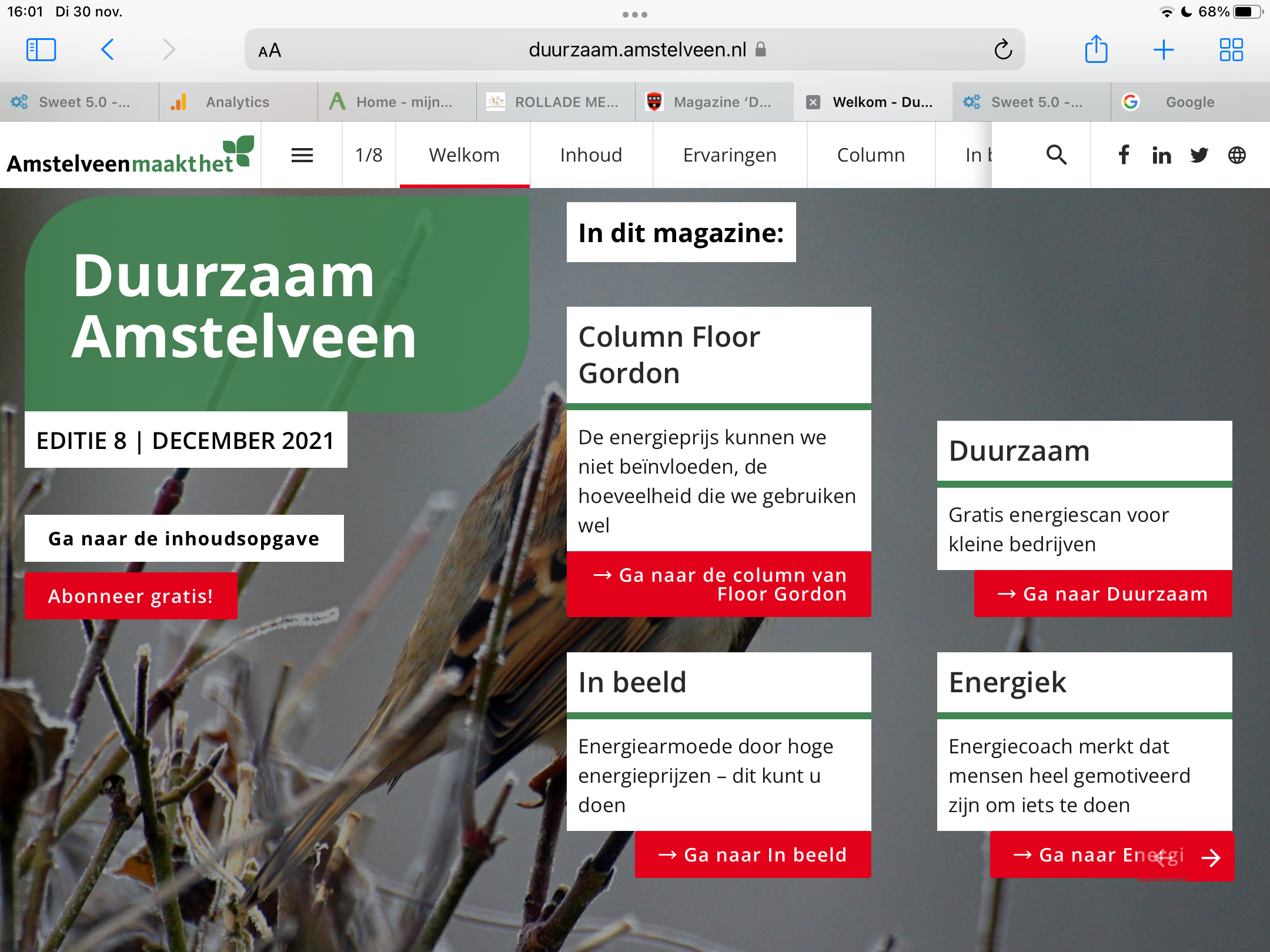Viewport: 1270px width, 952px height.
Task: Select the Welkom menu item
Action: [464, 155]
